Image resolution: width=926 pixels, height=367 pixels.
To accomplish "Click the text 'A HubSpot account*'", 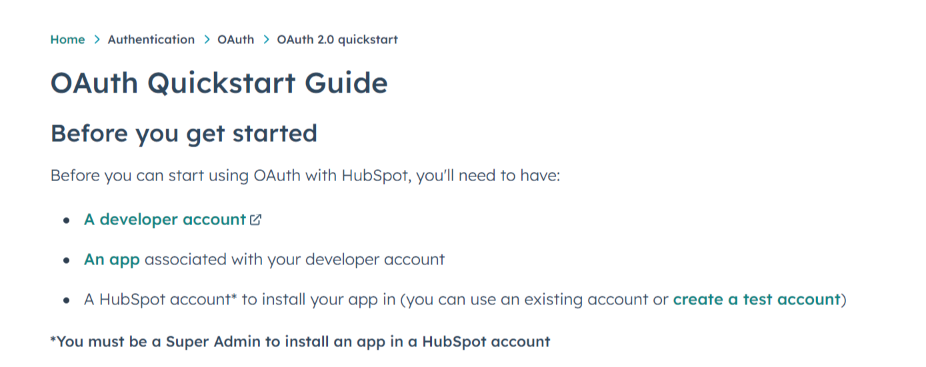I will (x=160, y=299).
